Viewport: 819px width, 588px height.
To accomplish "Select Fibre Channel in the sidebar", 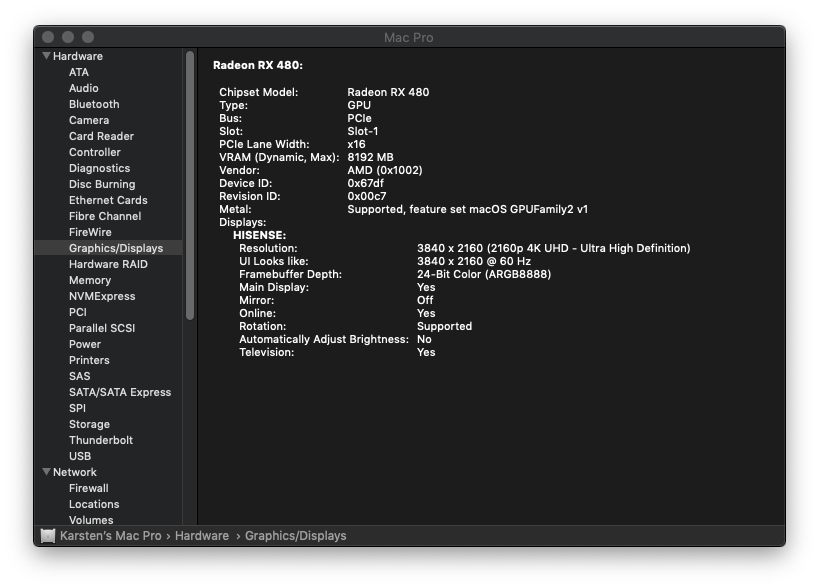I will 105,216.
